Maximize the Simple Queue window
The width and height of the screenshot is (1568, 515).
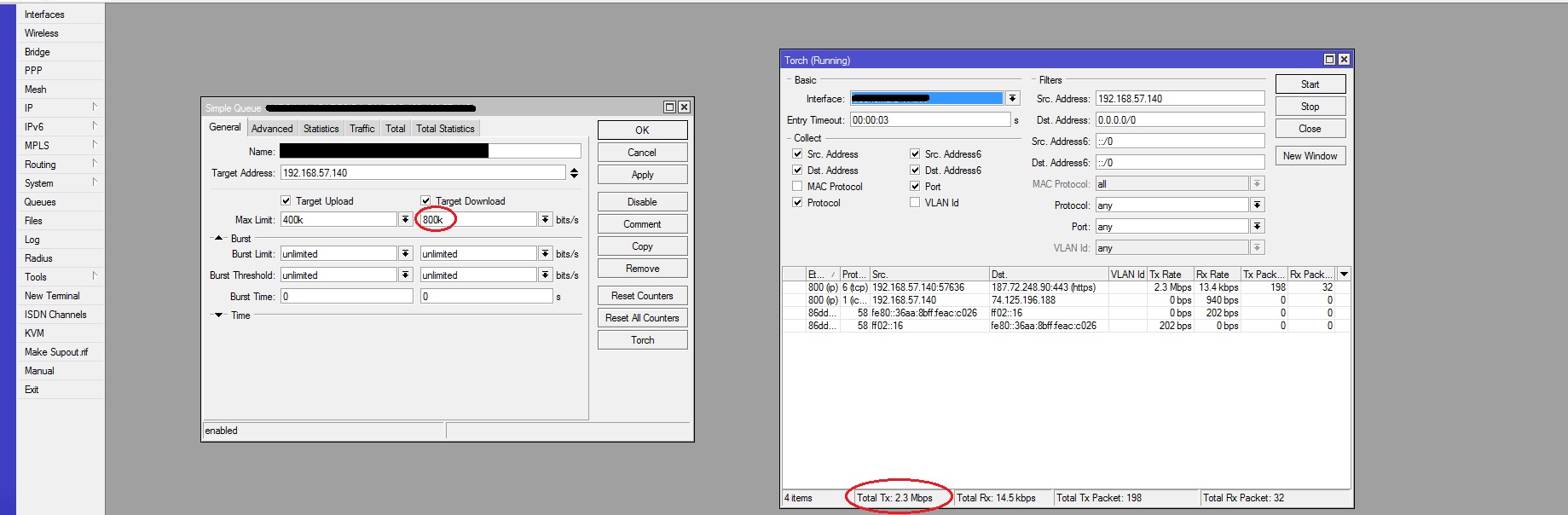[669, 107]
